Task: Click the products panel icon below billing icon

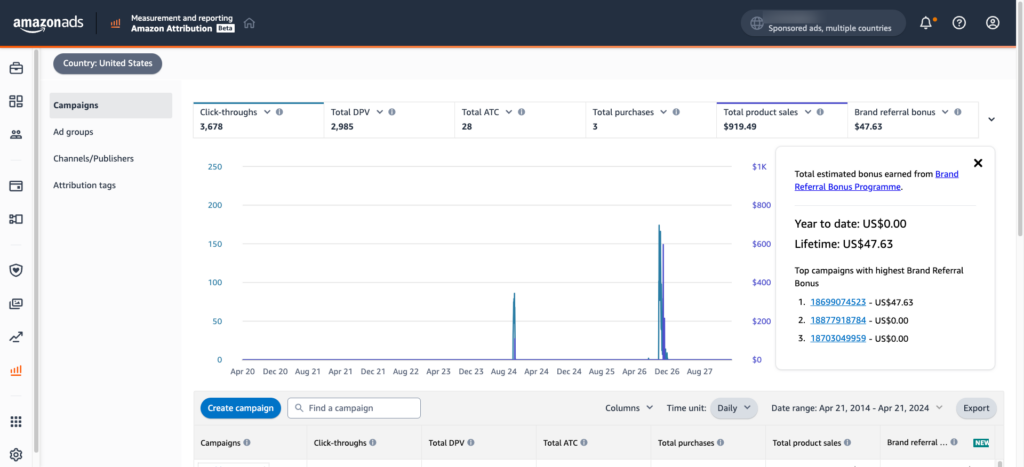Action: click(16, 219)
